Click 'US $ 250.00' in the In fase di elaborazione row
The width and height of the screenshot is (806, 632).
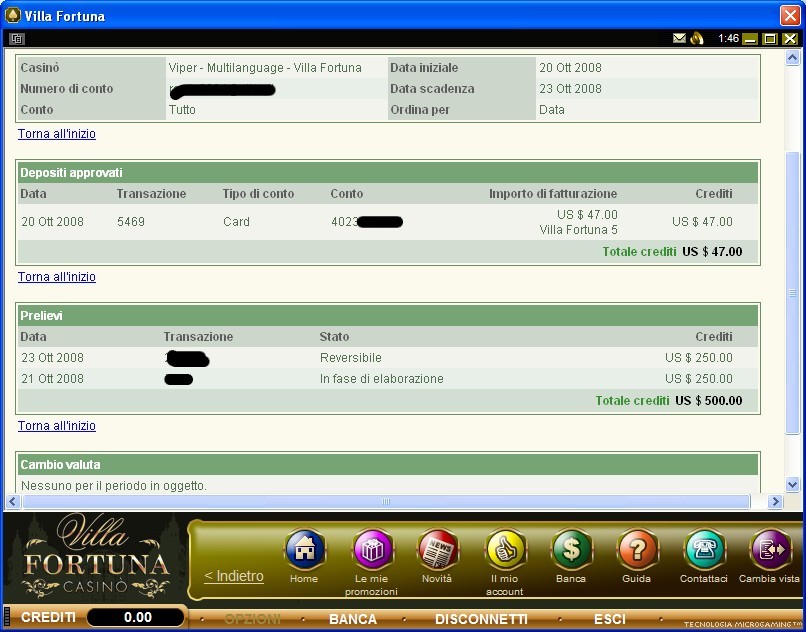(x=699, y=379)
